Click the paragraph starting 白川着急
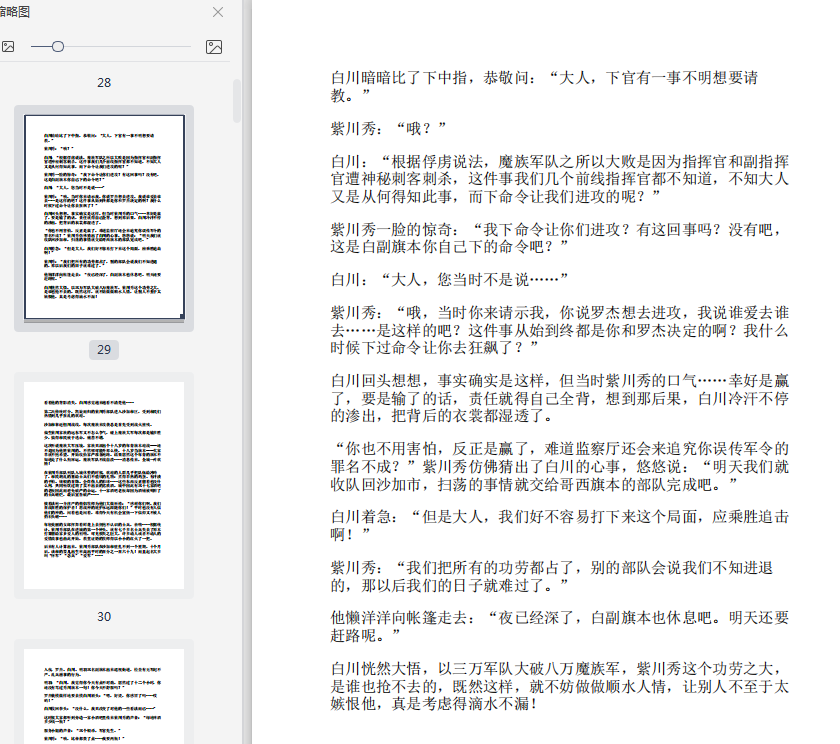The image size is (840, 744). [560, 526]
